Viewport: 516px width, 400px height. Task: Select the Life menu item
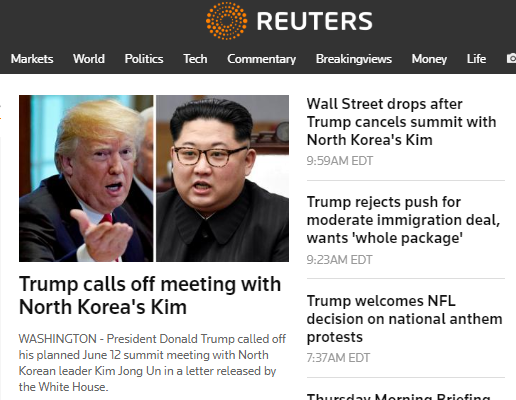pos(476,59)
